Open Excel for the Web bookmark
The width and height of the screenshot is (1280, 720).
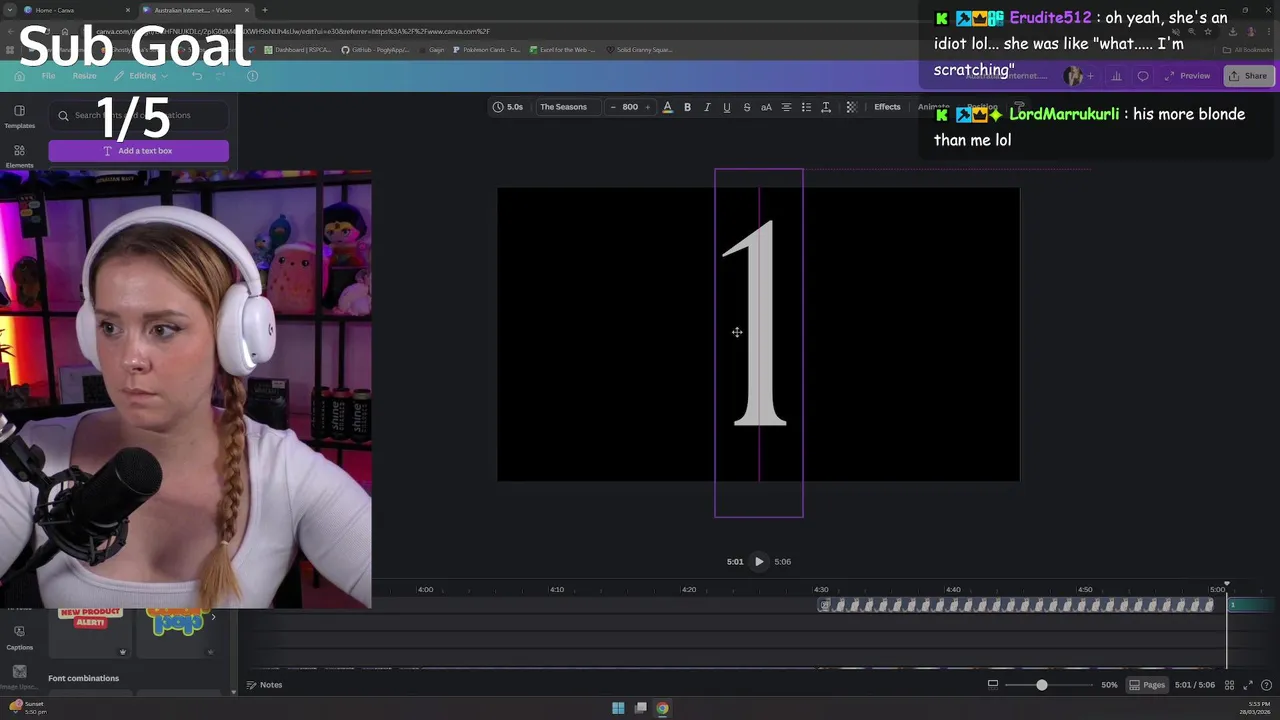562,50
